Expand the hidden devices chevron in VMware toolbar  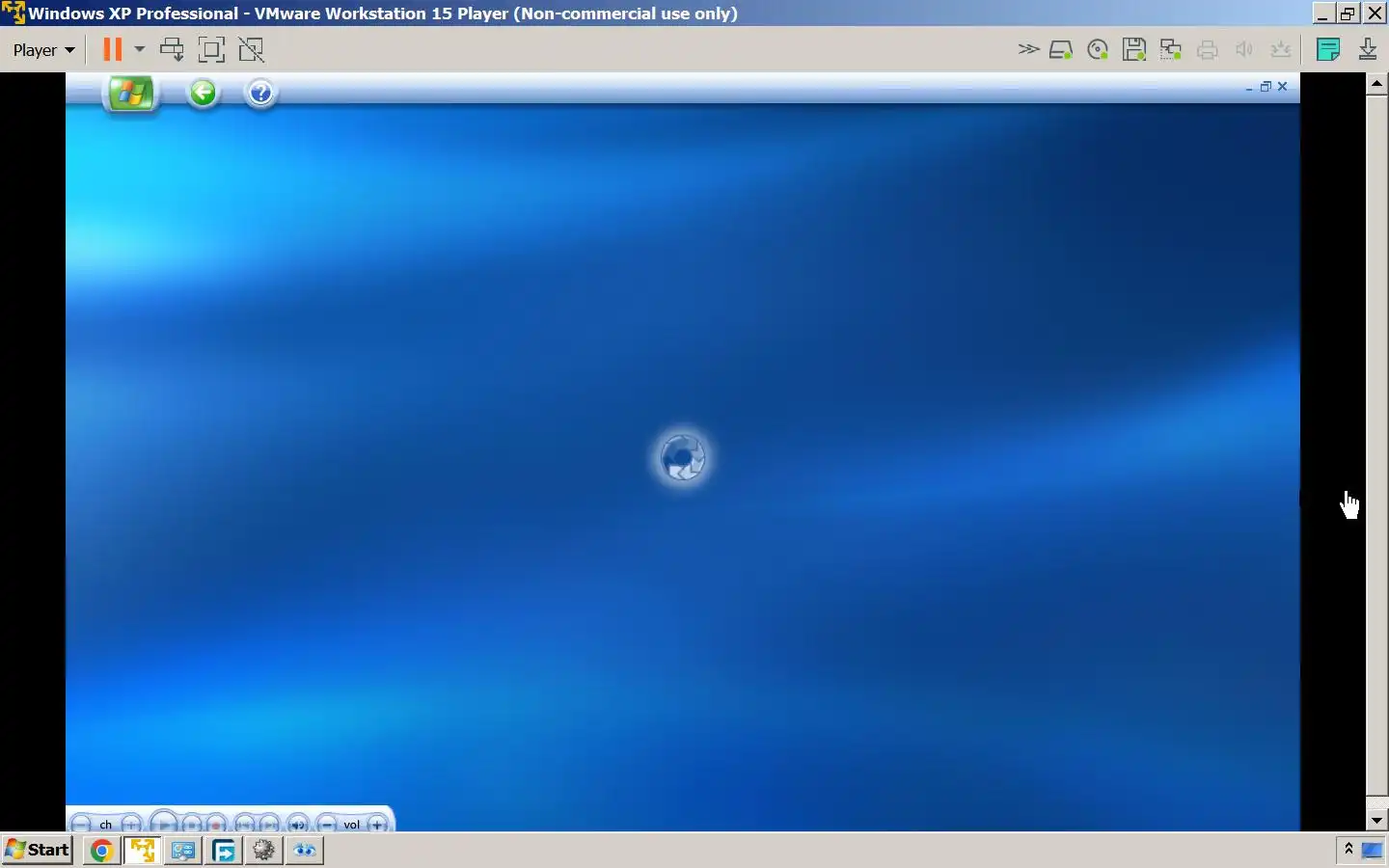tap(1028, 49)
